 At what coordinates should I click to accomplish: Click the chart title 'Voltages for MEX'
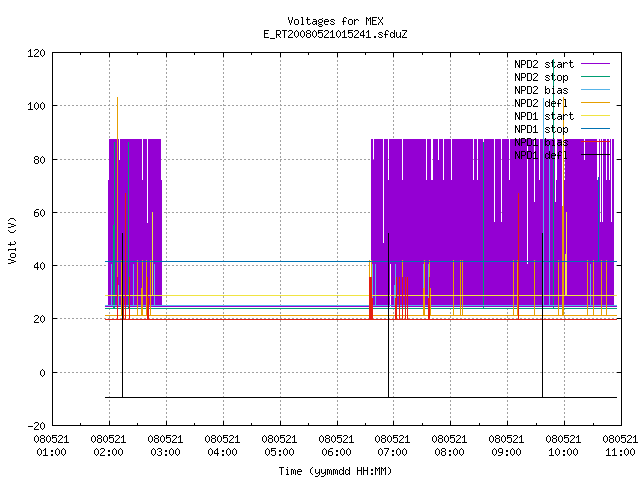click(x=335, y=21)
